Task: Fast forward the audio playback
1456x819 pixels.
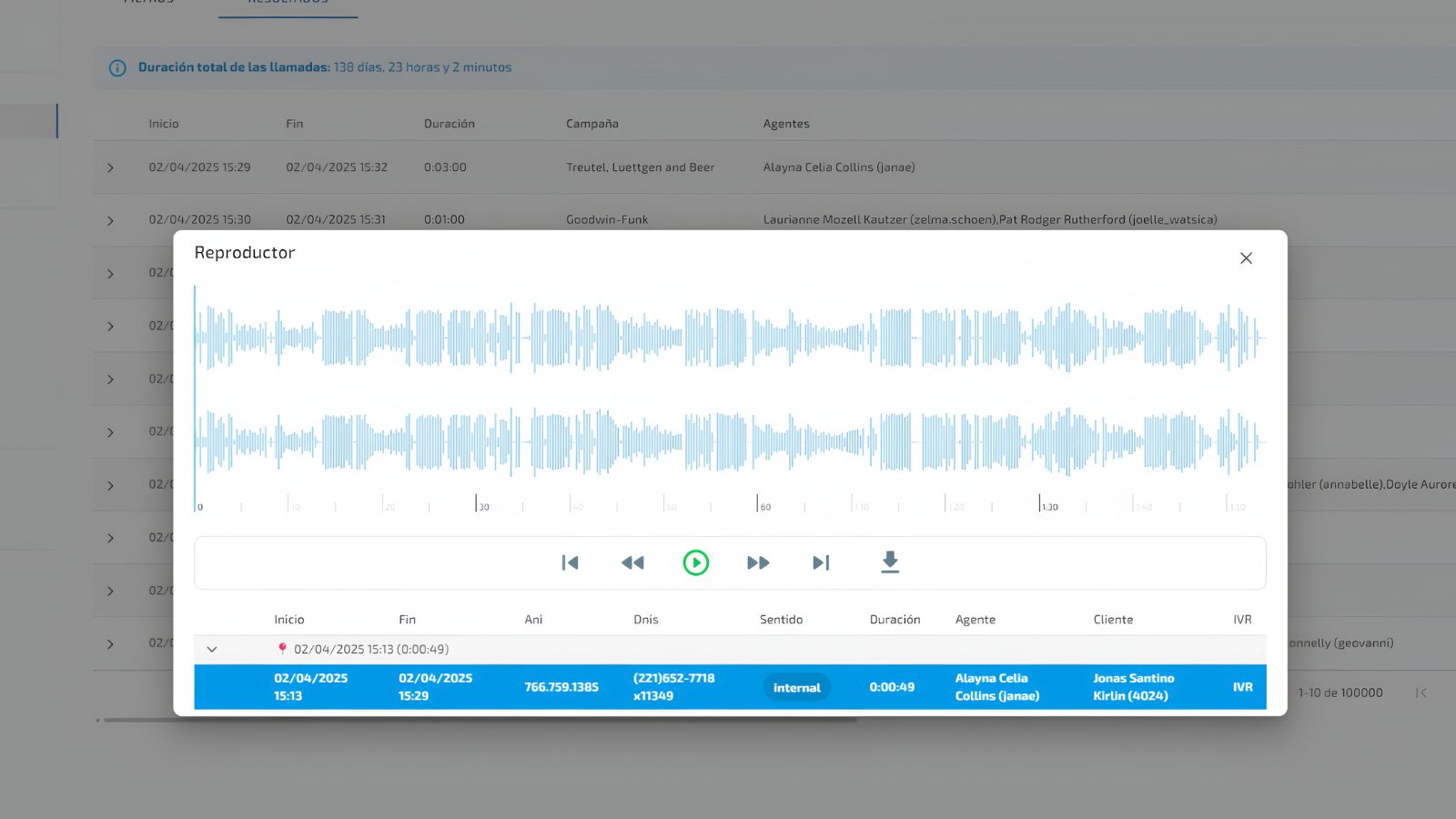Action: 758,562
